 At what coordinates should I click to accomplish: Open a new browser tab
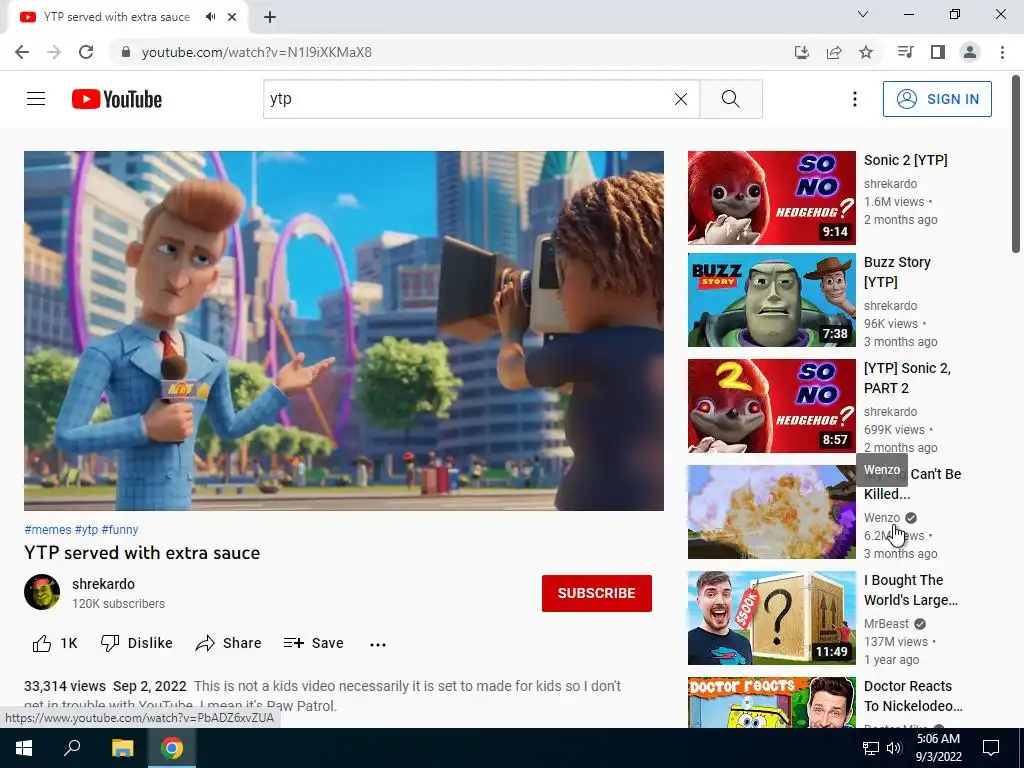270,17
